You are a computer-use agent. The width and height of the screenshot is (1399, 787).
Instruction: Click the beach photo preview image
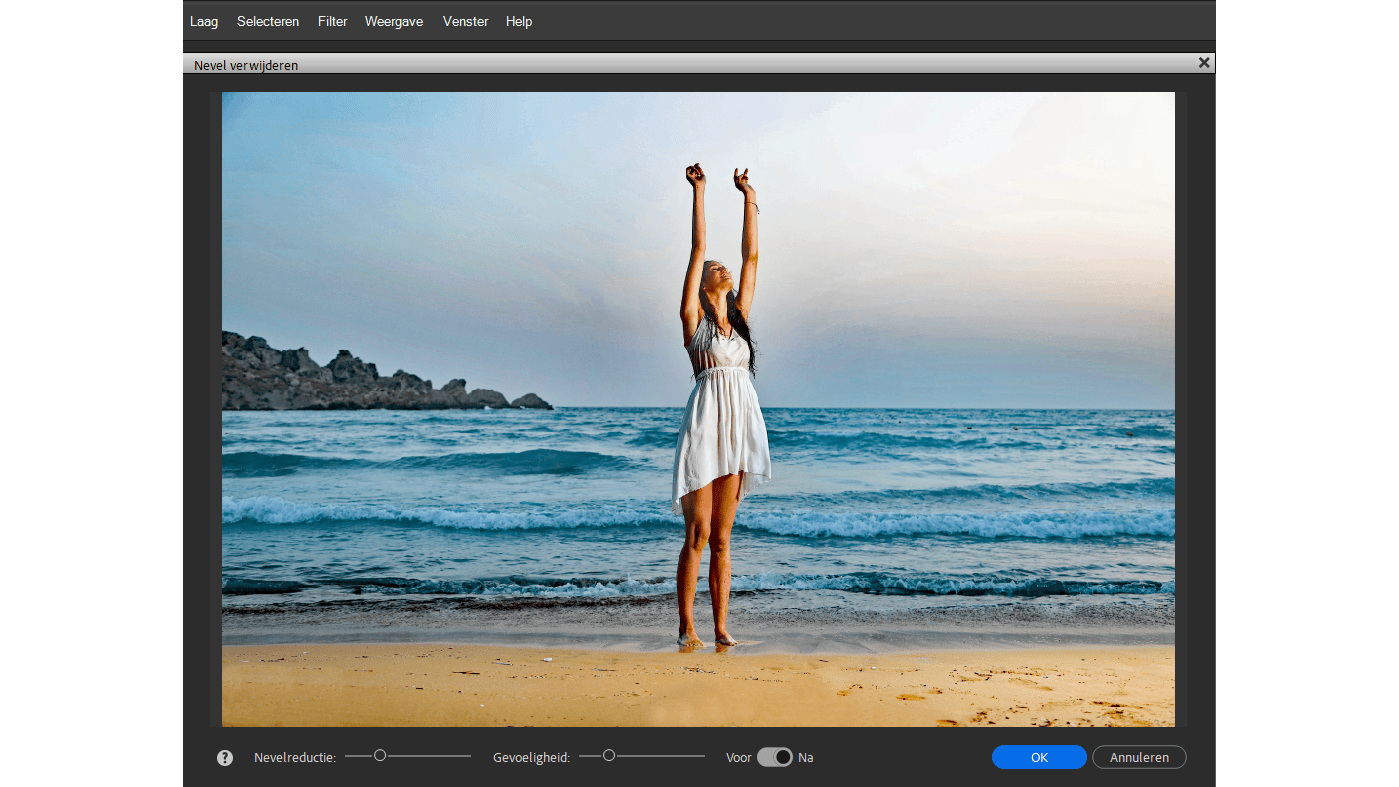click(x=698, y=409)
